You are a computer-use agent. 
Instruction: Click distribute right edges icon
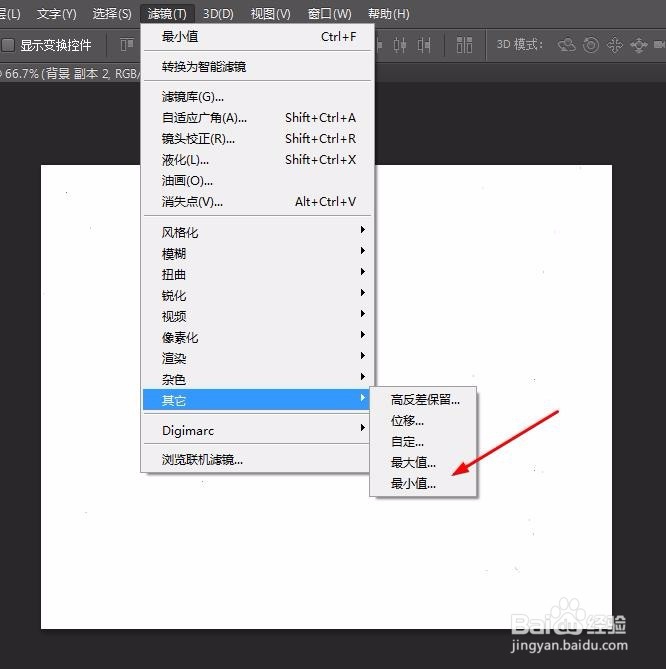424,45
